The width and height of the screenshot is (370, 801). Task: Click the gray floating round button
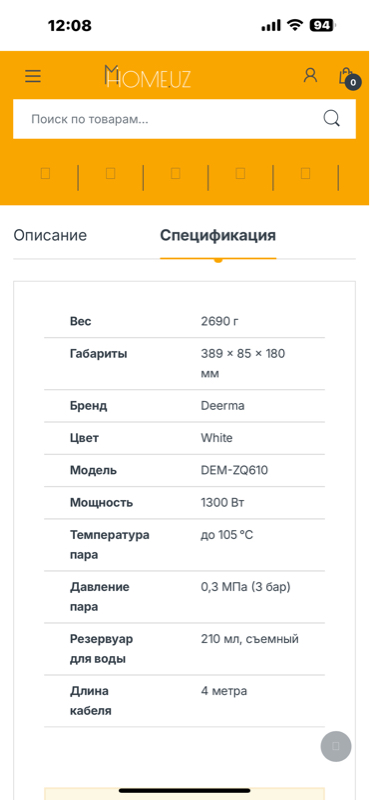pos(336,746)
